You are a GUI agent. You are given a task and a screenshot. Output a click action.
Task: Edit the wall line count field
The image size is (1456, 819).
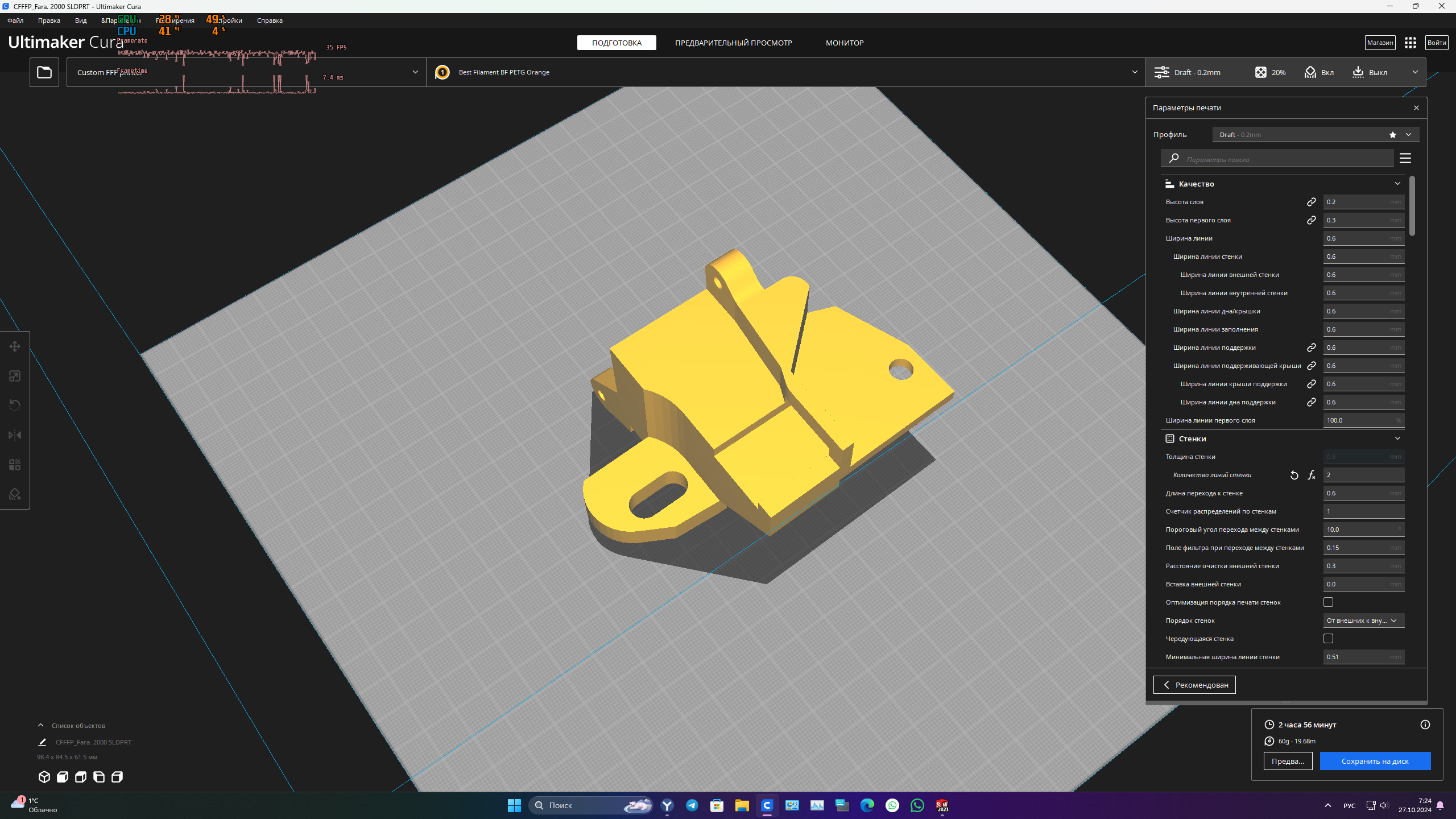point(1364,475)
